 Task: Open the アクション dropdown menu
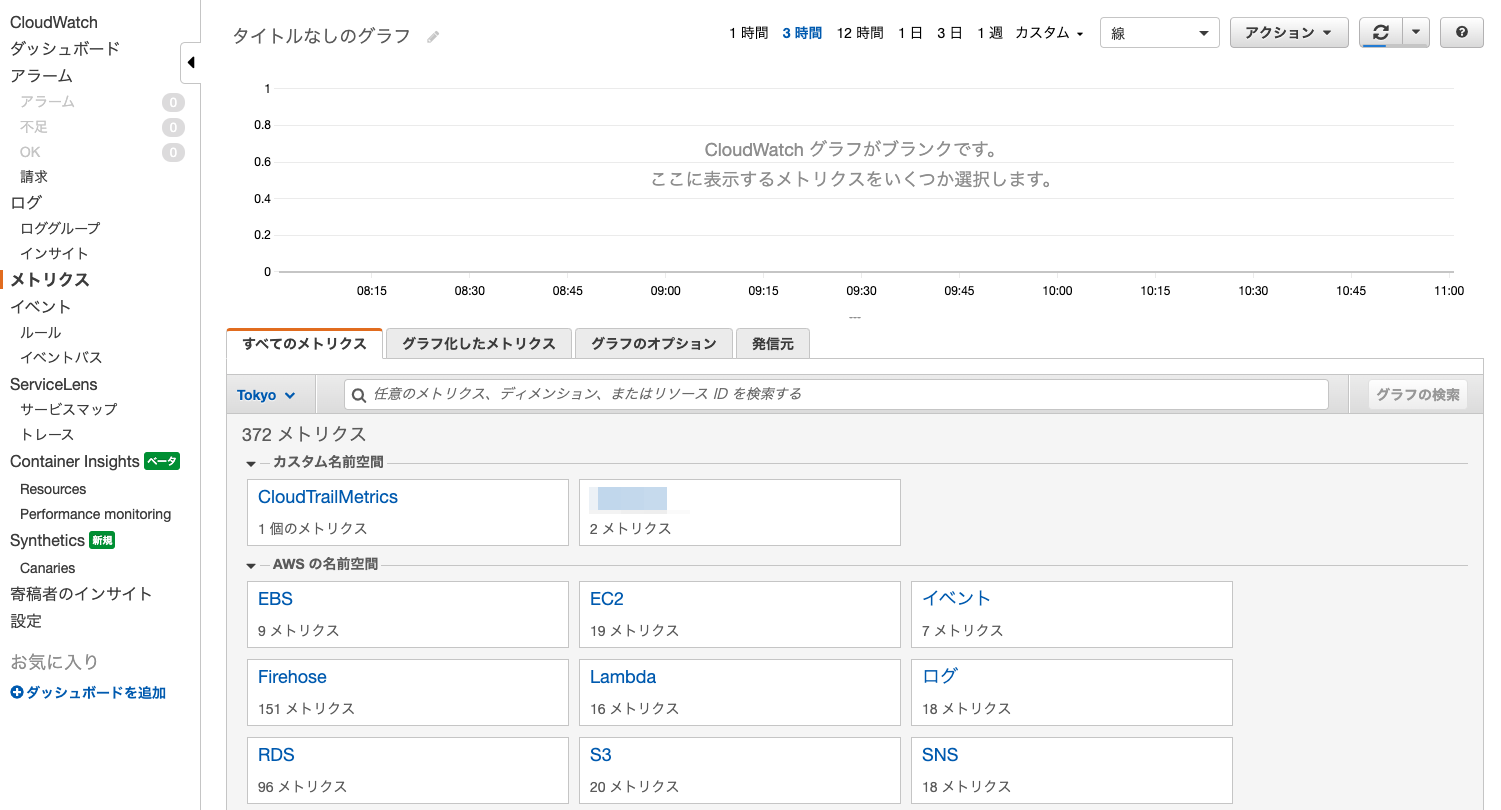[x=1289, y=32]
